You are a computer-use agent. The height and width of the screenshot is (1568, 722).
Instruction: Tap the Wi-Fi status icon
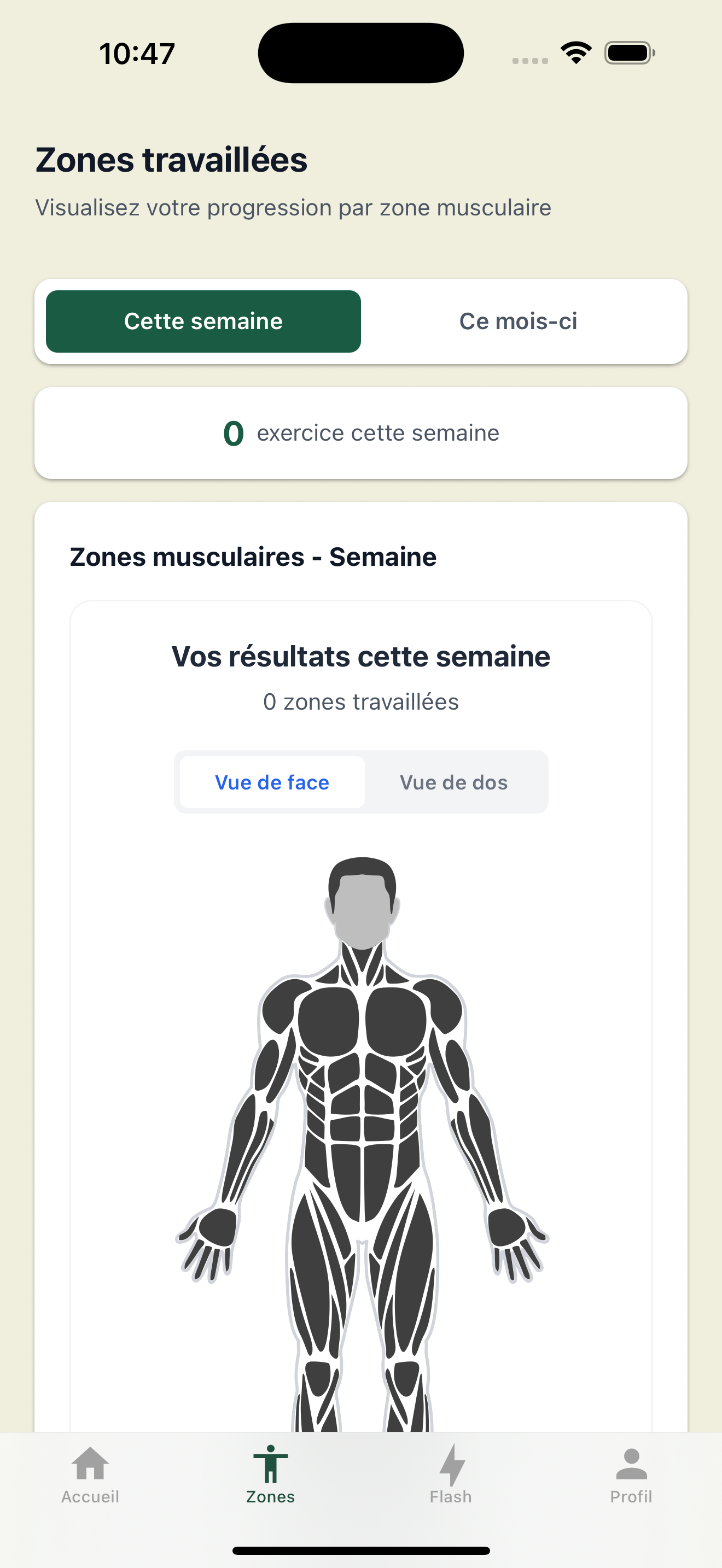pyautogui.click(x=576, y=53)
